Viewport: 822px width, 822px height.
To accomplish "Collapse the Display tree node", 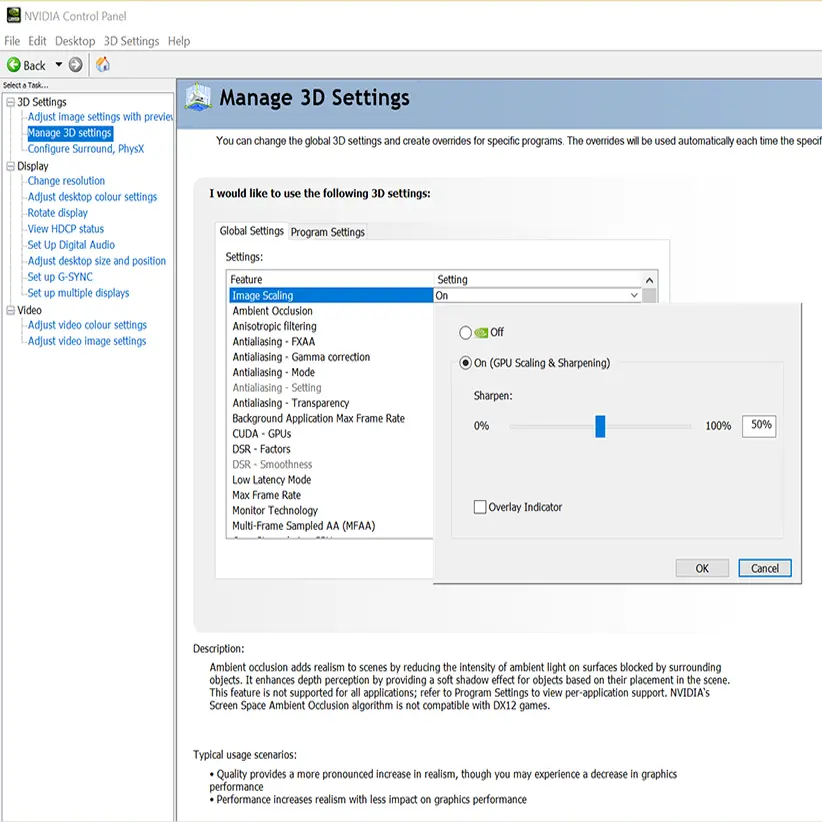I will coord(11,166).
